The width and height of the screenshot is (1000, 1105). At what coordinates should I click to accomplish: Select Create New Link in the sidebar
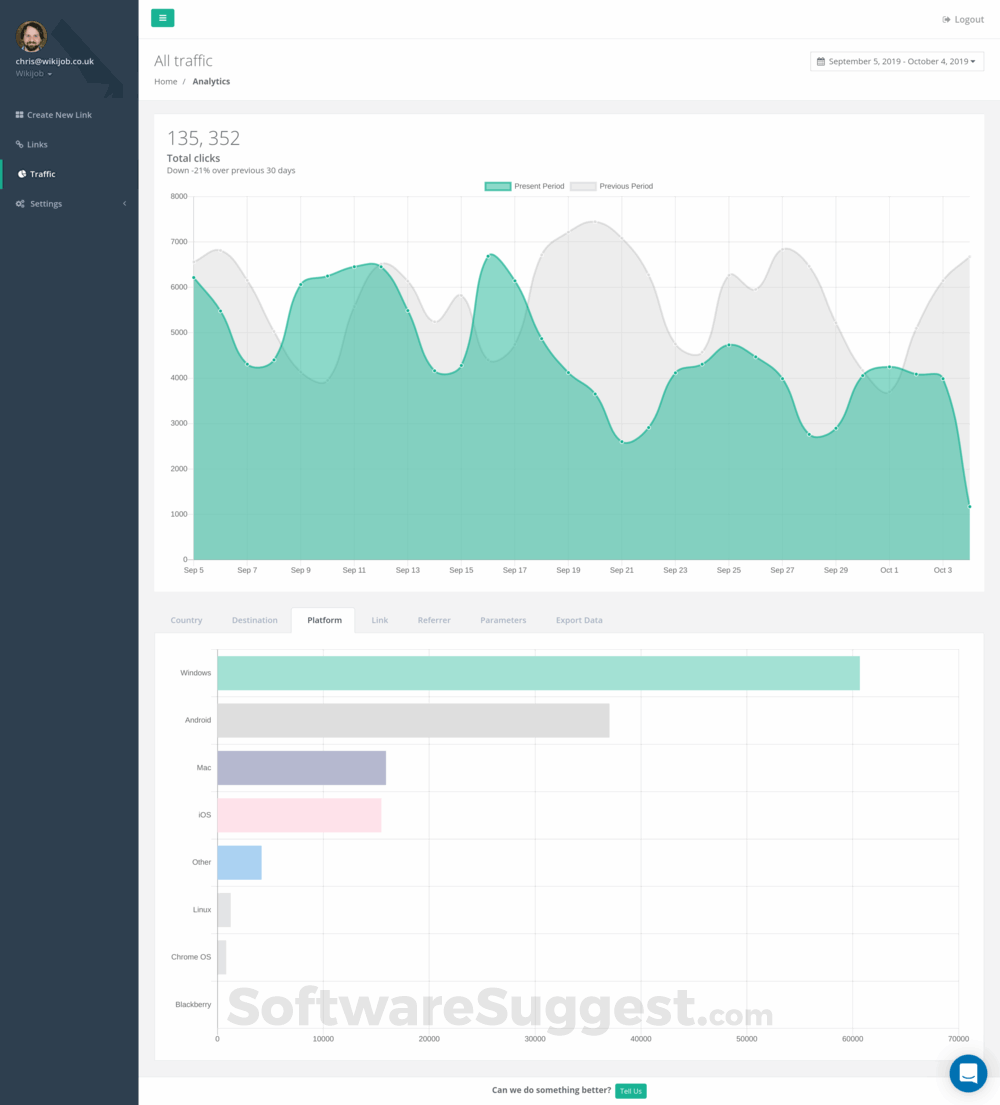[x=57, y=114]
